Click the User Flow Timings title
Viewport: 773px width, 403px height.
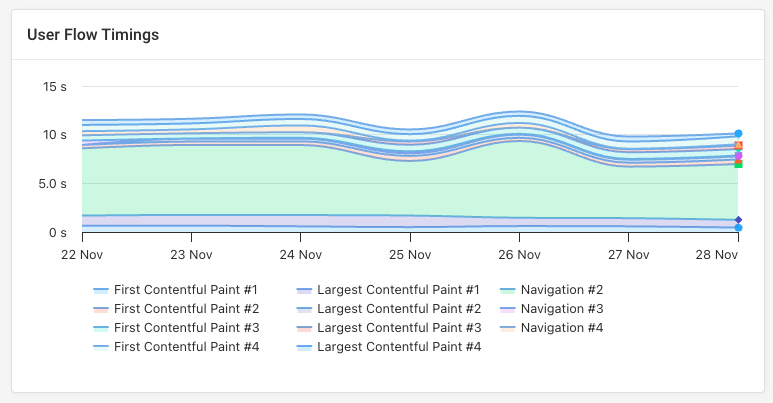pos(93,35)
